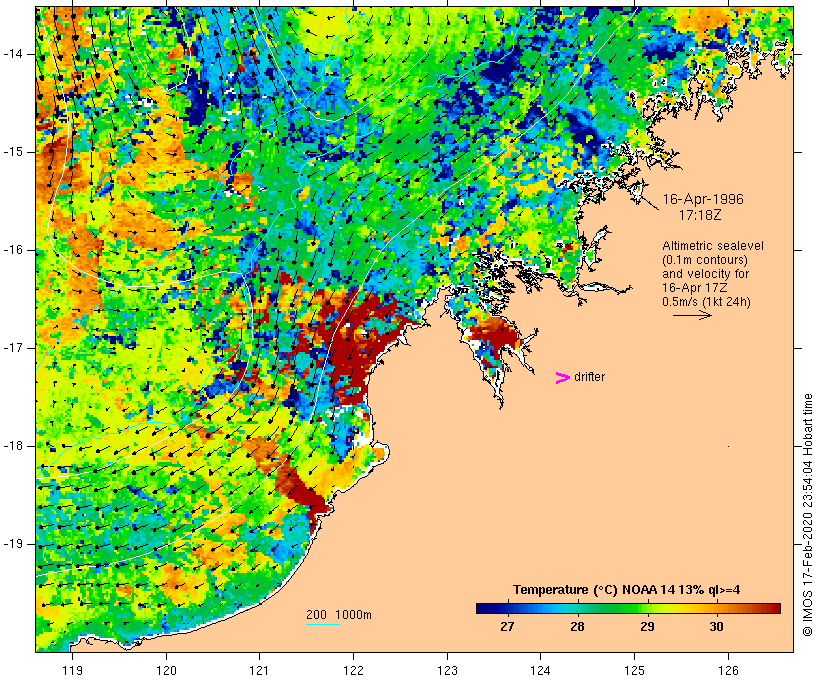Click longitude axis label 121
Image resolution: width=820 pixels, height=680 pixels.
click(259, 670)
